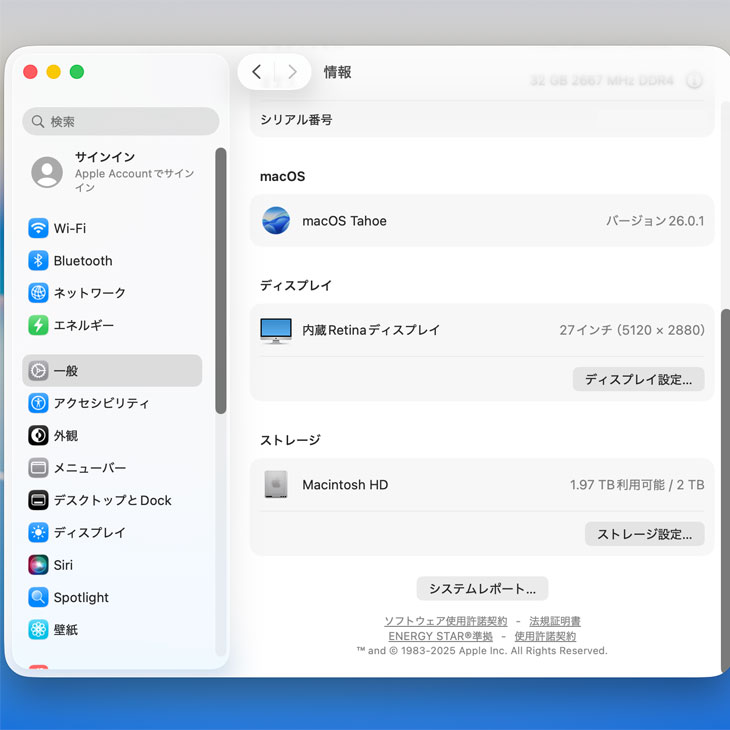Open the ソフトウェア使用許諾契約 link
730x730 pixels.
click(x=445, y=621)
